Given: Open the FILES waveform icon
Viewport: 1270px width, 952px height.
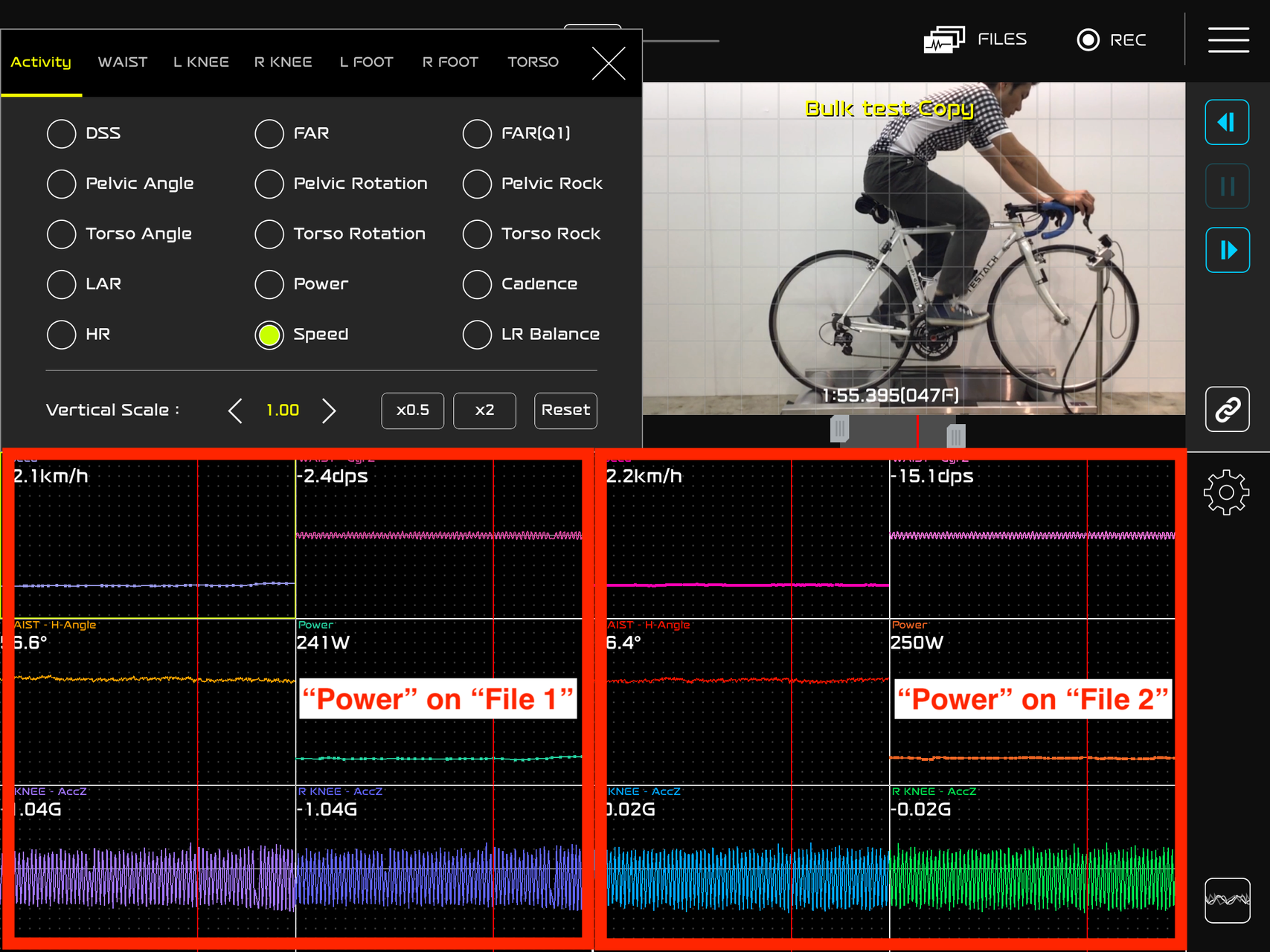Looking at the screenshot, I should pos(944,39).
